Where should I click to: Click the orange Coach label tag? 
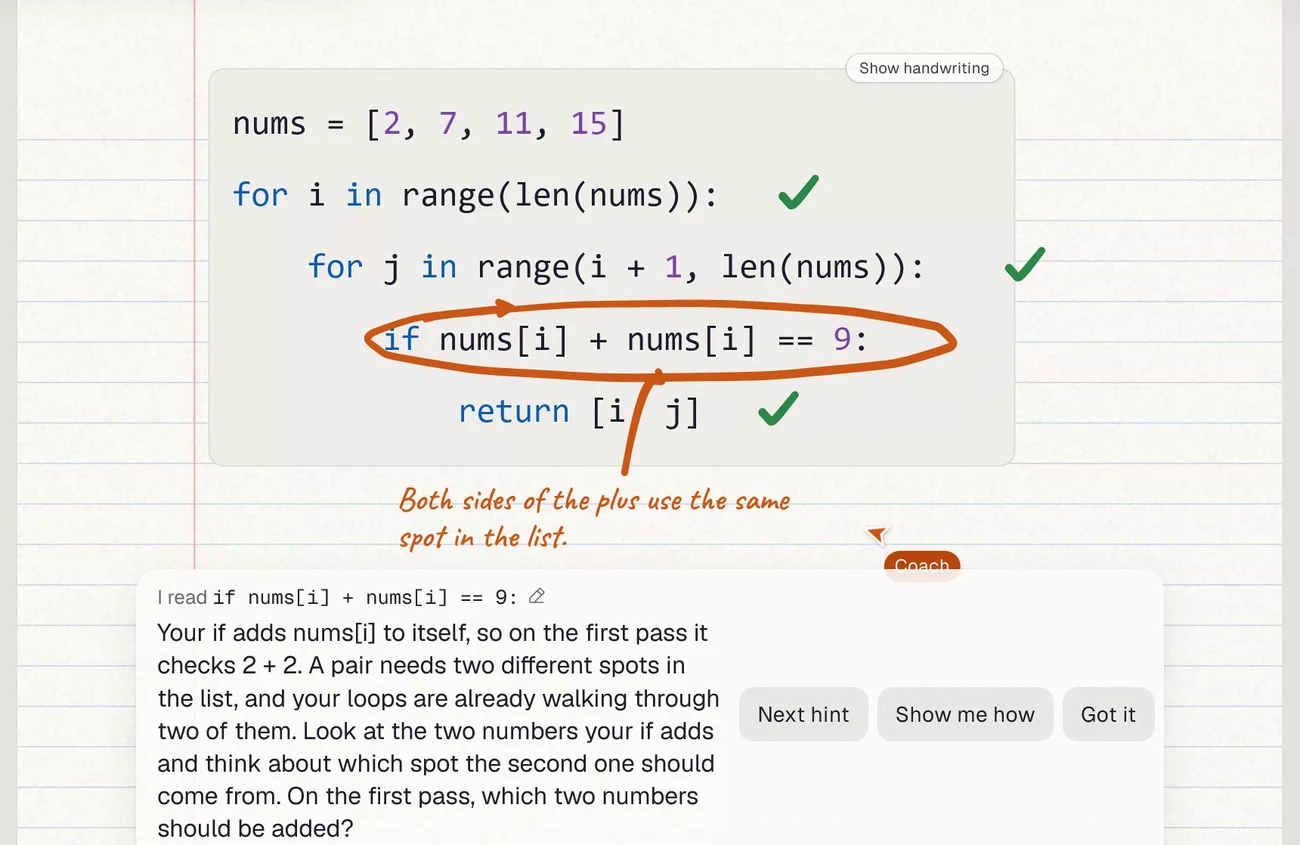click(x=922, y=565)
